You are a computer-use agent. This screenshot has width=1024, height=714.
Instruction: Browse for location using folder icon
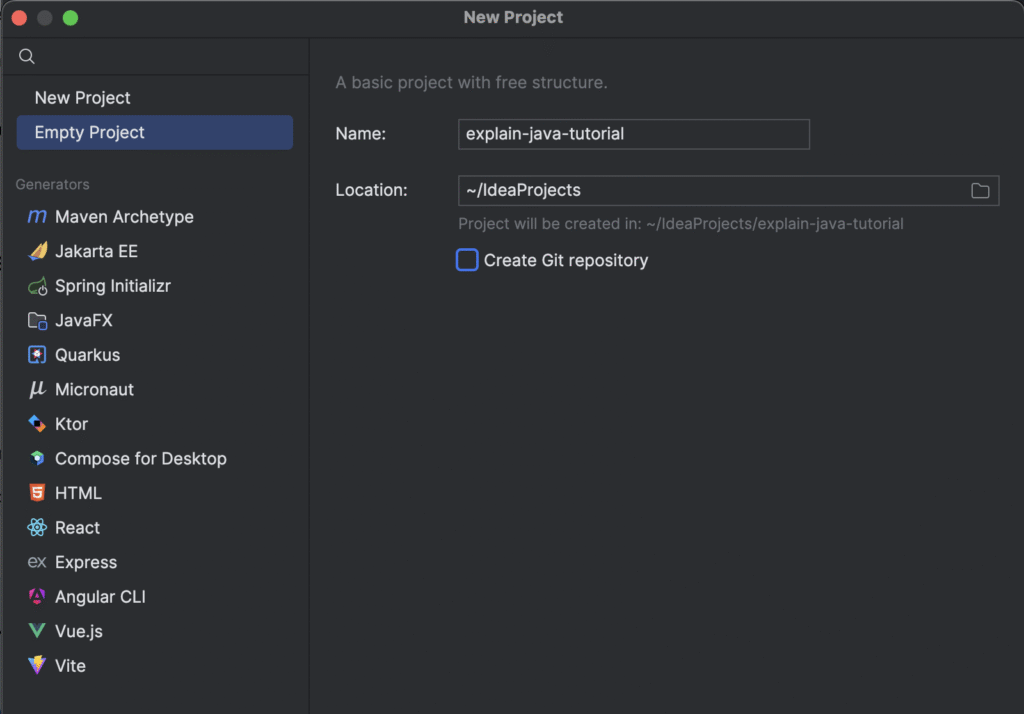click(980, 191)
